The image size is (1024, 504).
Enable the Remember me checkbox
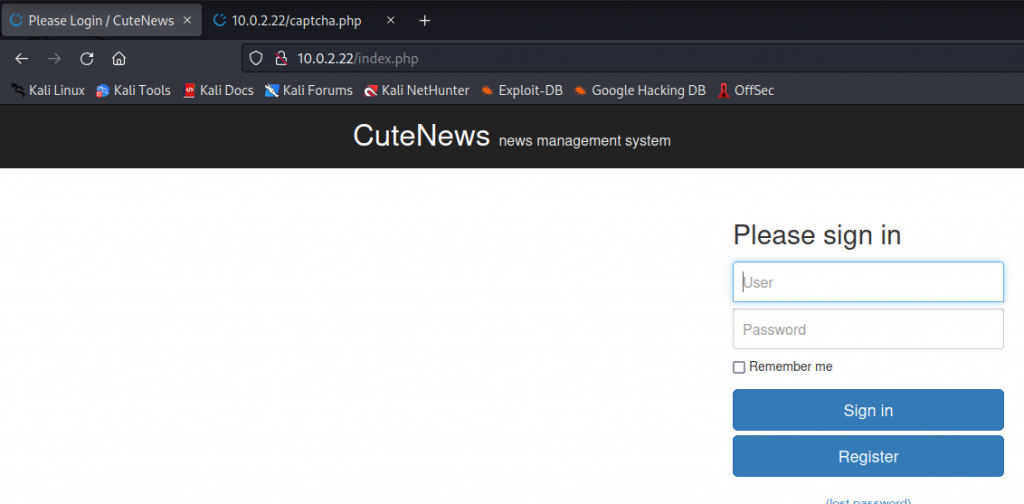(x=739, y=367)
